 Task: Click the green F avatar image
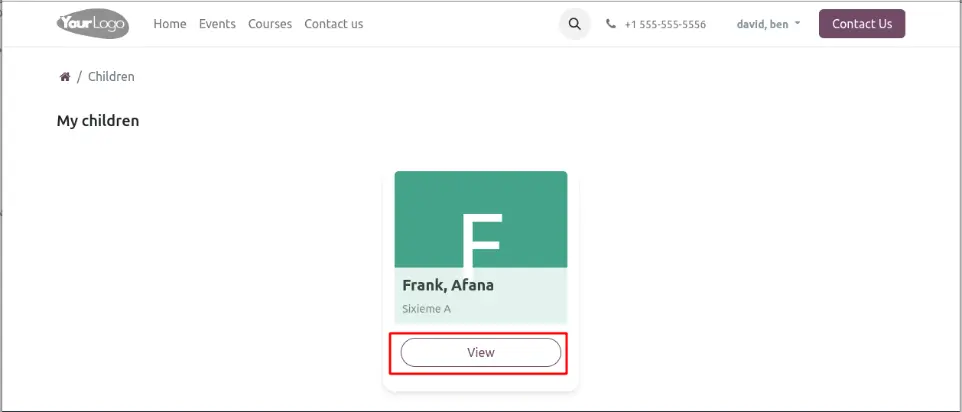tap(481, 220)
